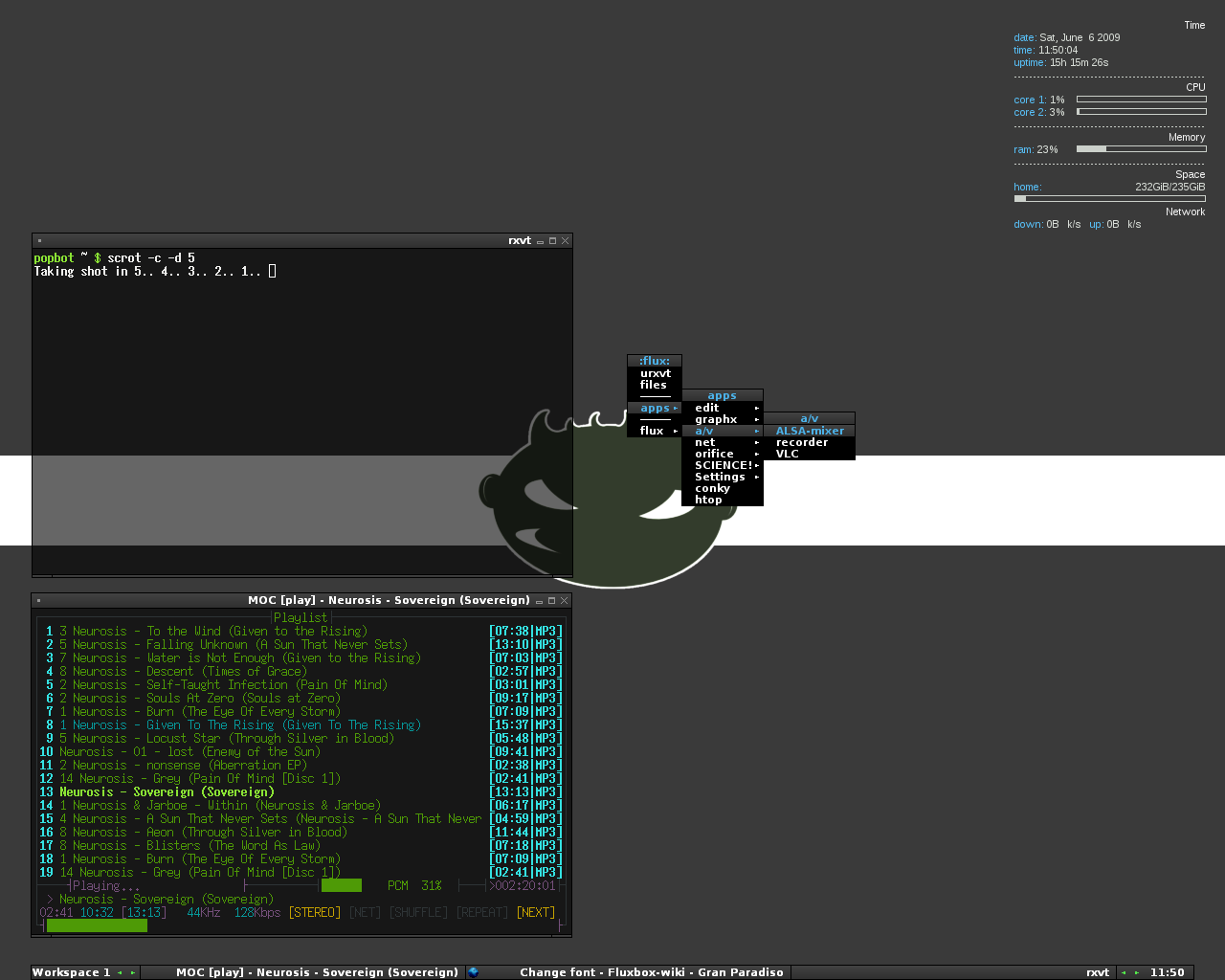The image size is (1225, 980).
Task: Switch to previous workspace using the toolbar arrow
Action: point(120,972)
